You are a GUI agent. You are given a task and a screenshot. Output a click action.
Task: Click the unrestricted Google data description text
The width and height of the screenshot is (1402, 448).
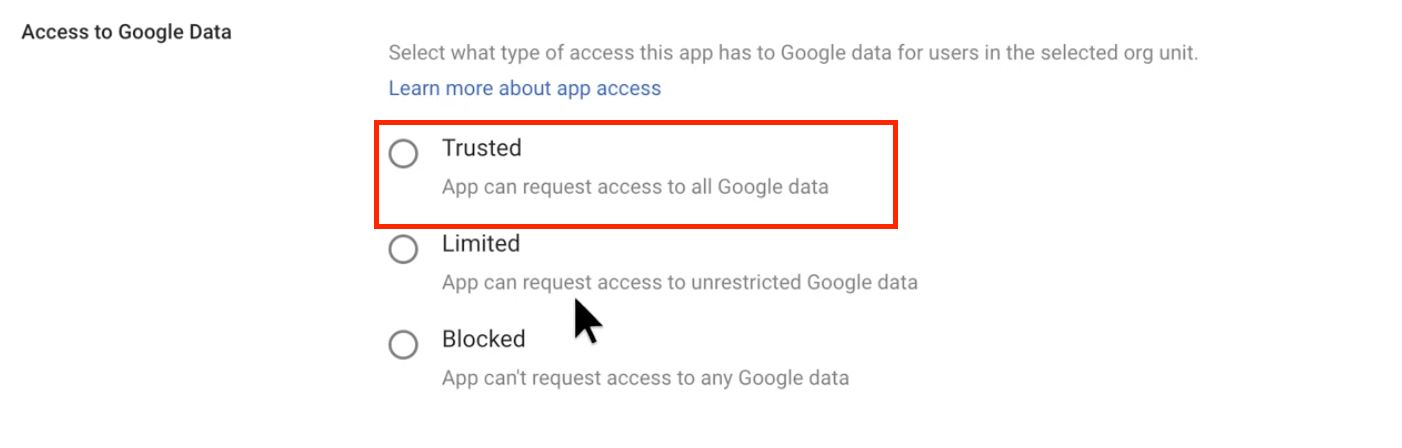coord(679,282)
